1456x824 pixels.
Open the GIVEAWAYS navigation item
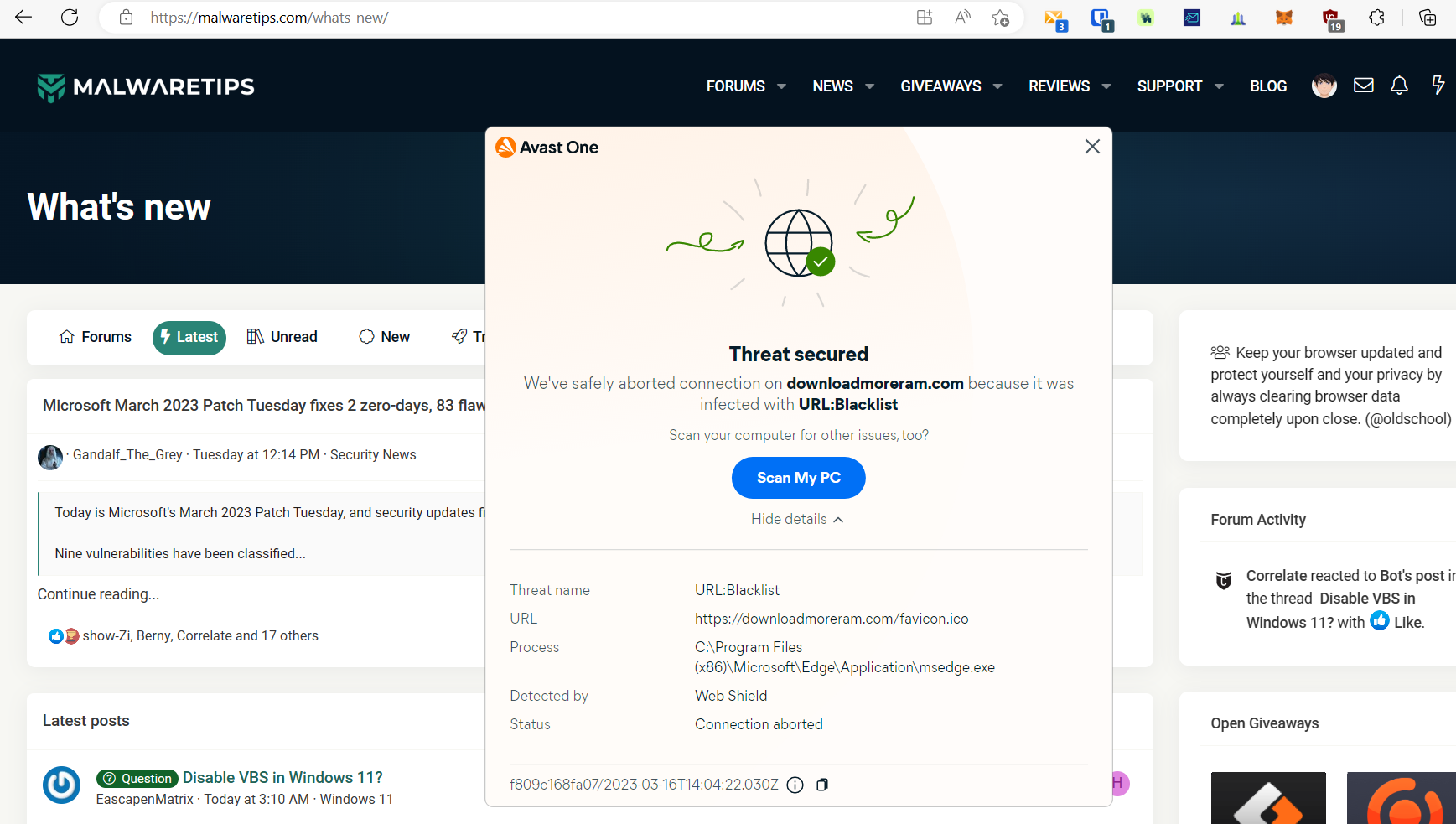[940, 86]
